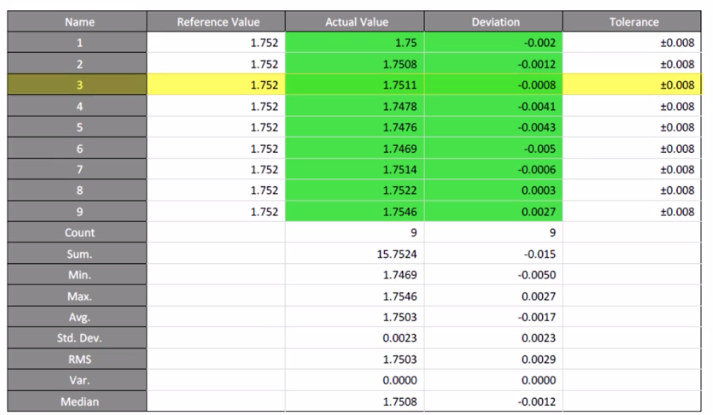This screenshot has width=713, height=415.
Task: Select row header named 6
Action: tap(77, 149)
